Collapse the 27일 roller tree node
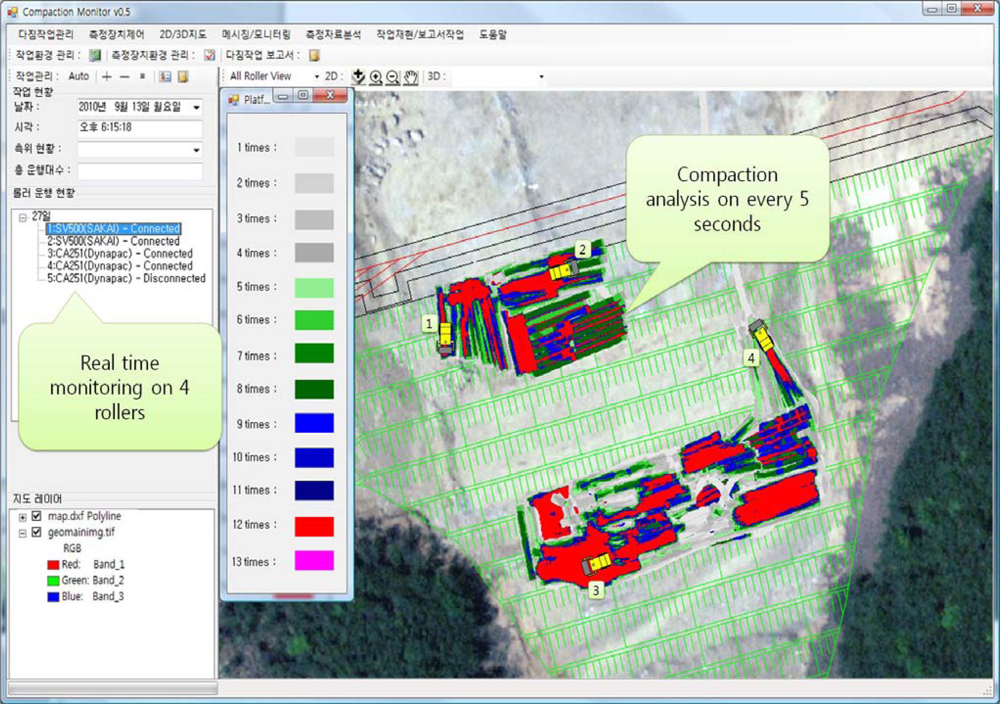Image resolution: width=1000 pixels, height=704 pixels. tap(23, 217)
